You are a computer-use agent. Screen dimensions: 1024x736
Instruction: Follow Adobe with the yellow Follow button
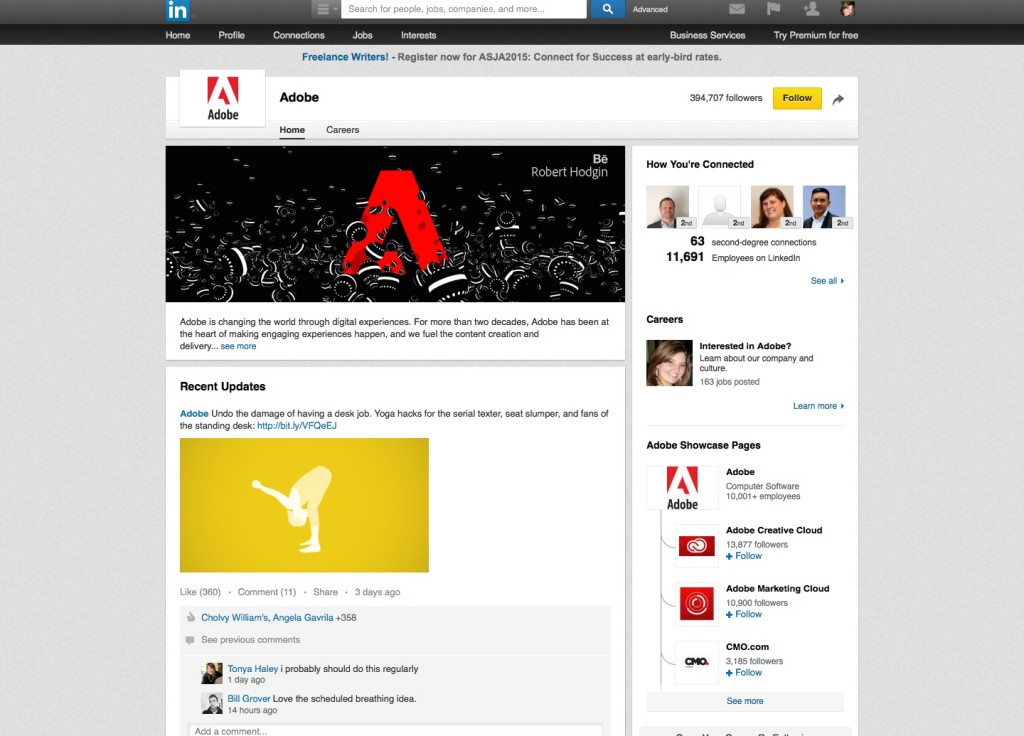coord(797,98)
